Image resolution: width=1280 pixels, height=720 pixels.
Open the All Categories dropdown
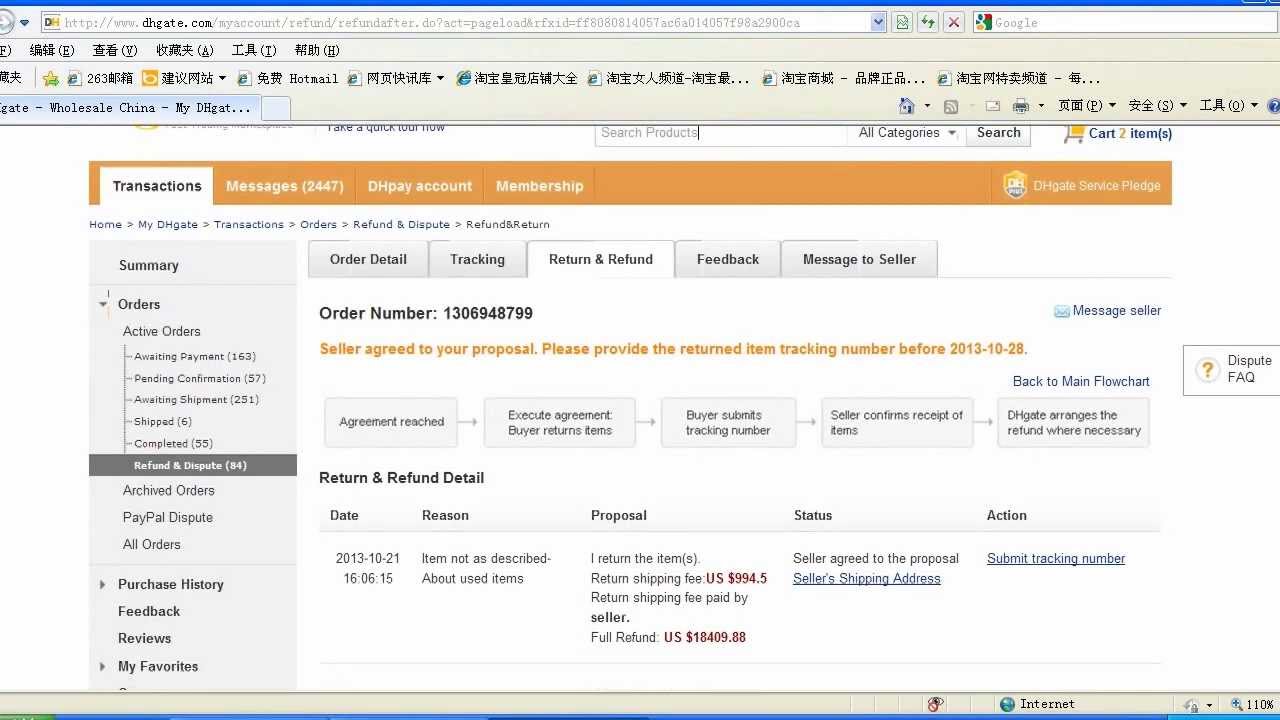[x=907, y=132]
